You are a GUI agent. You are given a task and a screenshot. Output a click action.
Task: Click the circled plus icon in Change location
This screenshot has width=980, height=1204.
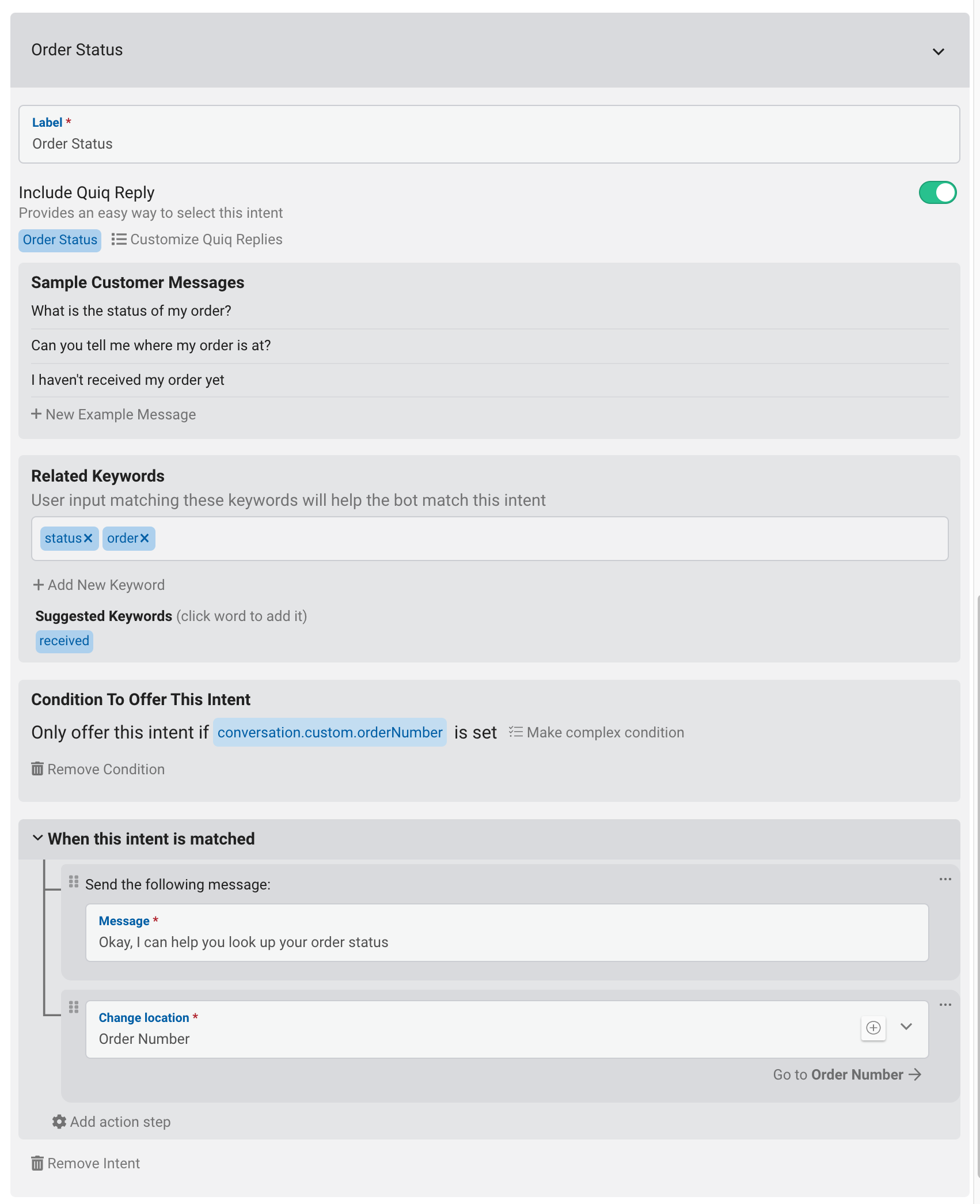873,1028
